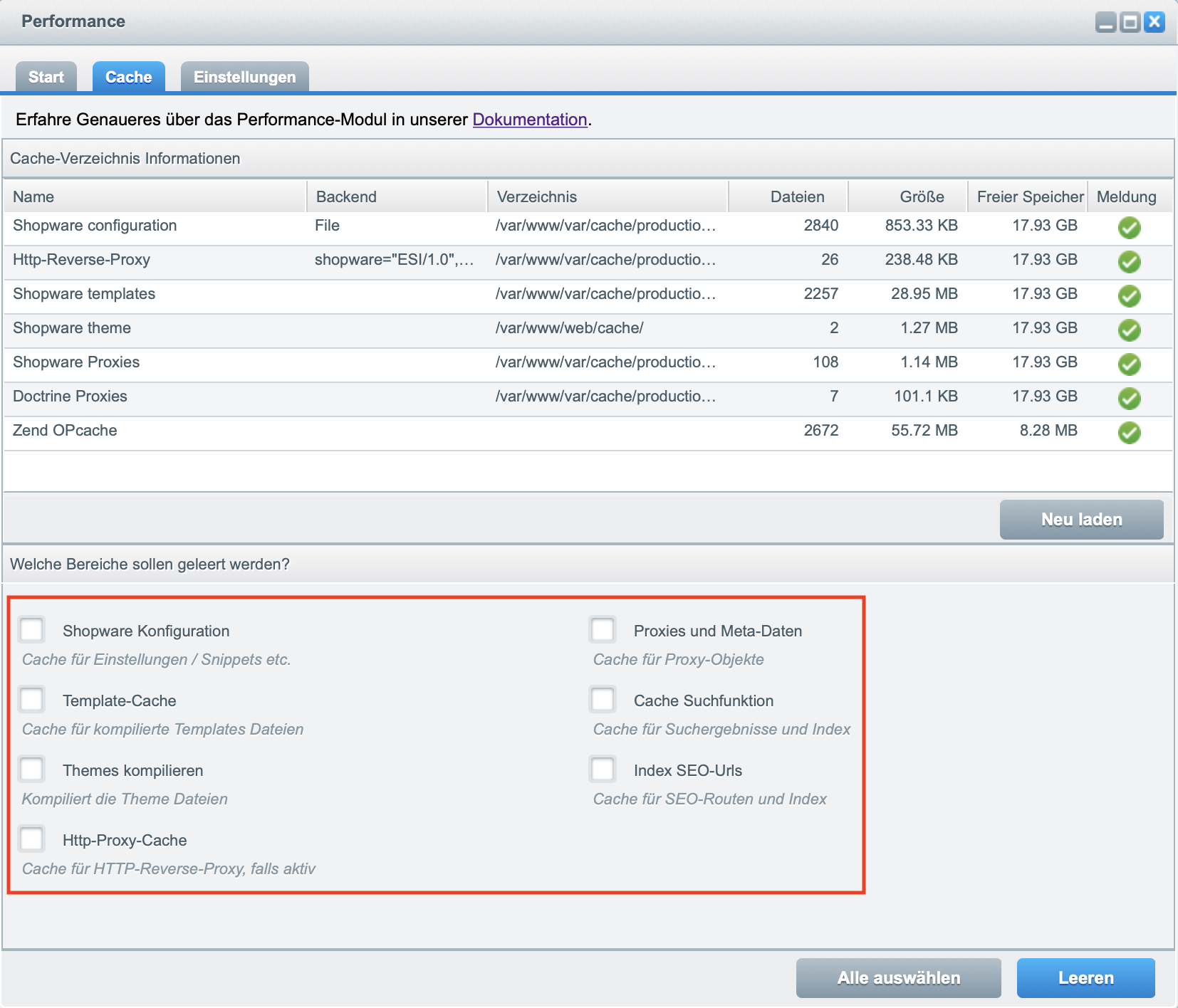The width and height of the screenshot is (1178, 1008).
Task: Click green check icon for Doctrine Proxies
Action: (x=1129, y=399)
